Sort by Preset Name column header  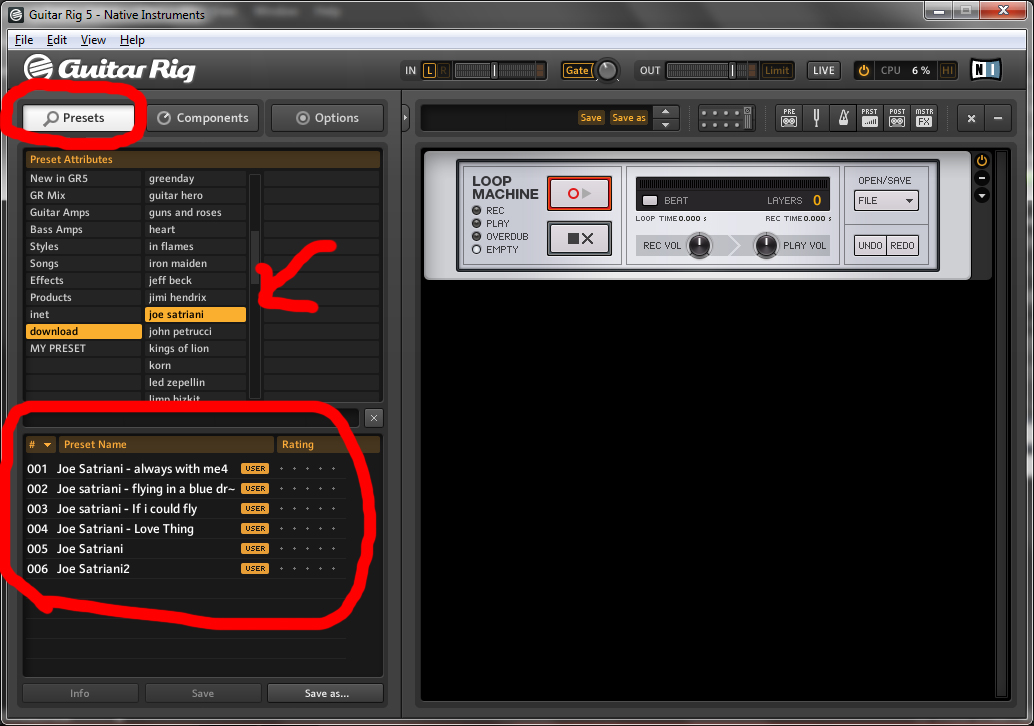tap(166, 444)
